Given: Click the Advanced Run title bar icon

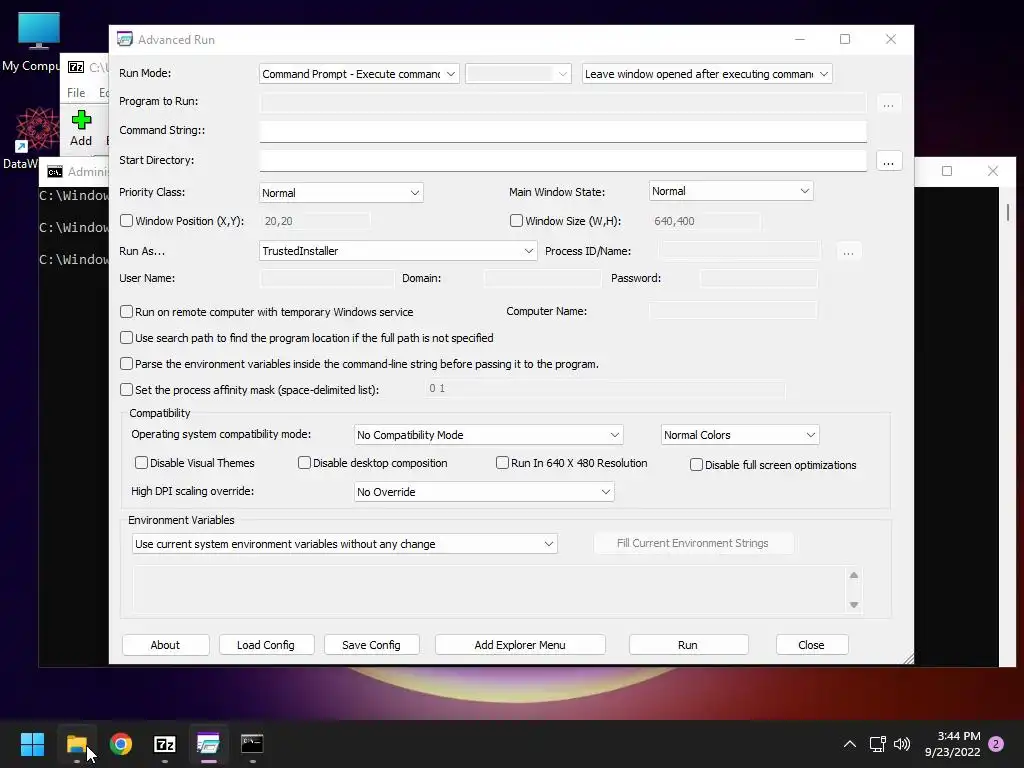Looking at the screenshot, I should 125,39.
